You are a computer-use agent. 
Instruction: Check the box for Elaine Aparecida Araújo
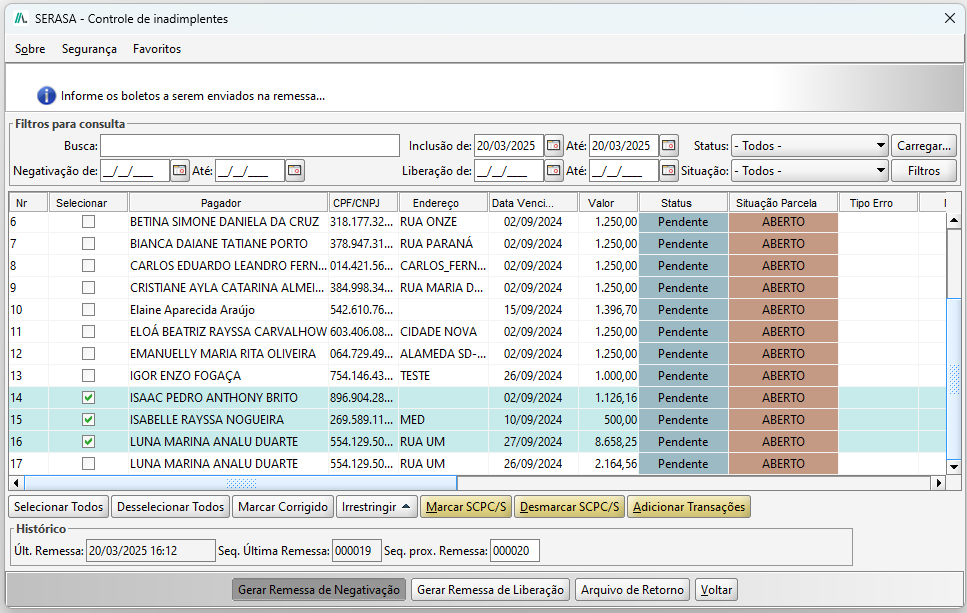tap(88, 310)
